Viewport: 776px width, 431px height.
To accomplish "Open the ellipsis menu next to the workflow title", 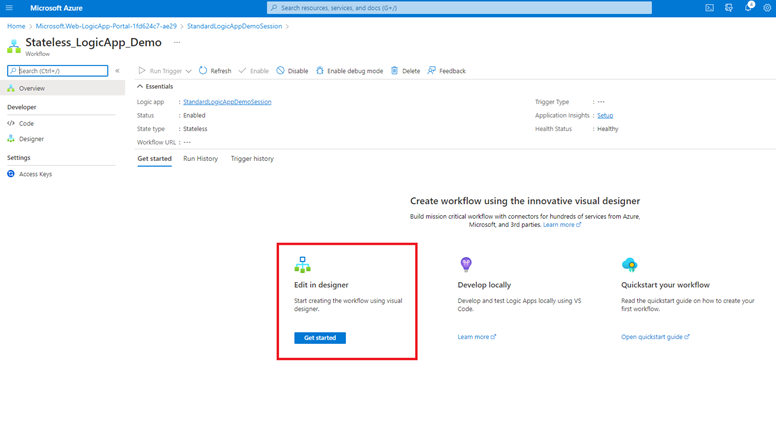I will [177, 43].
